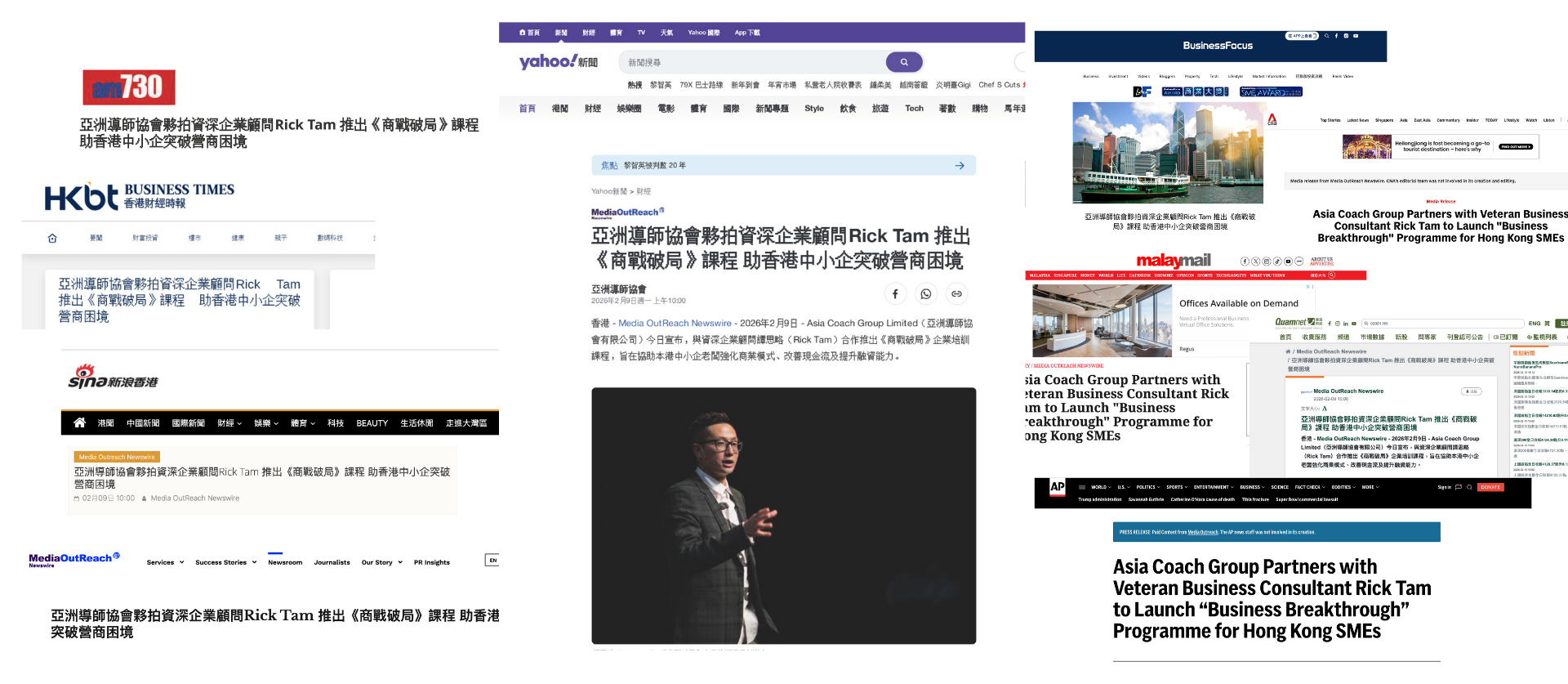
Task: Click the arrow on the 焦點 banner
Action: pos(960,166)
